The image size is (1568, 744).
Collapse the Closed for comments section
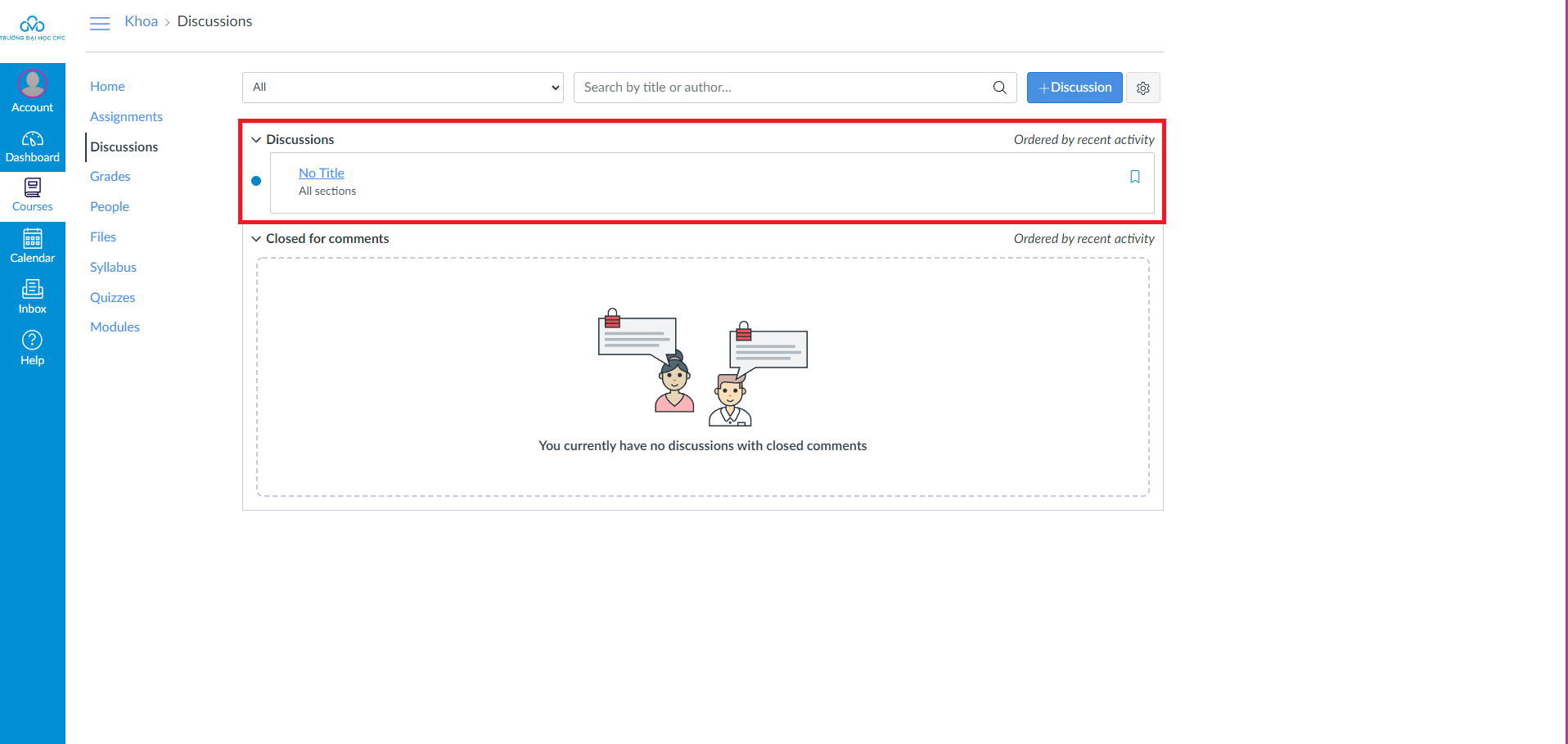coord(256,239)
